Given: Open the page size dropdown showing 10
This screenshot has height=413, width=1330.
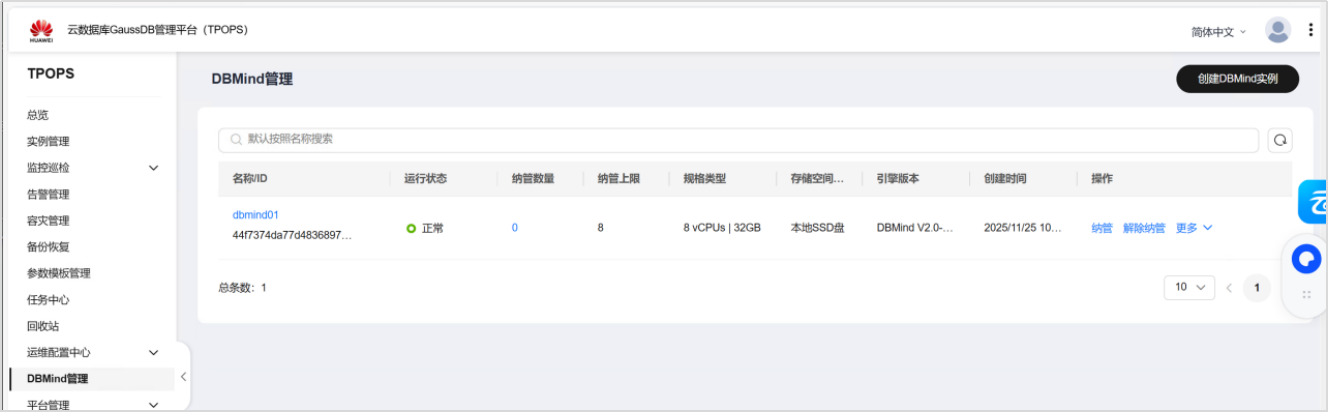Looking at the screenshot, I should point(1189,287).
